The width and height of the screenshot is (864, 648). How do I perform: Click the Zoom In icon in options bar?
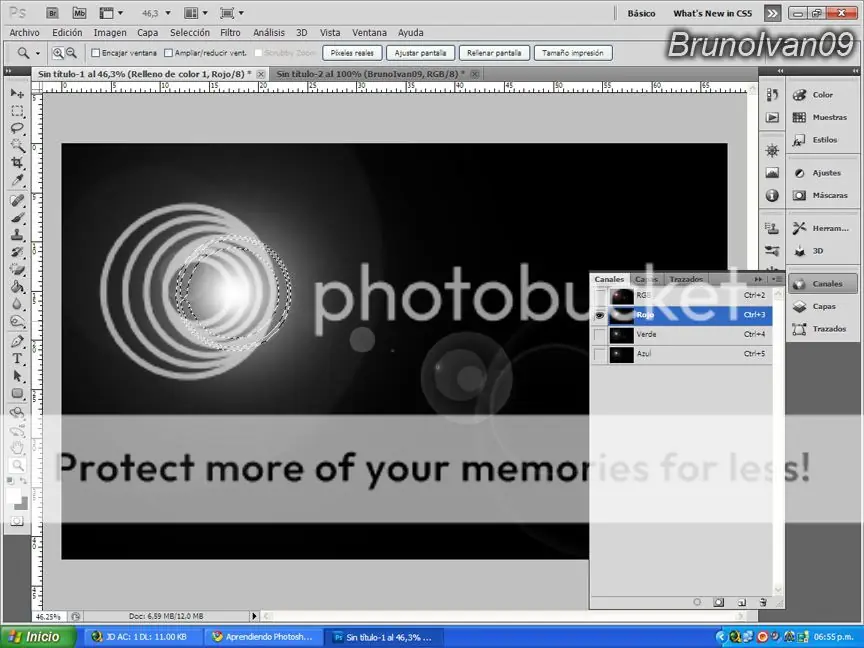pyautogui.click(x=58, y=53)
